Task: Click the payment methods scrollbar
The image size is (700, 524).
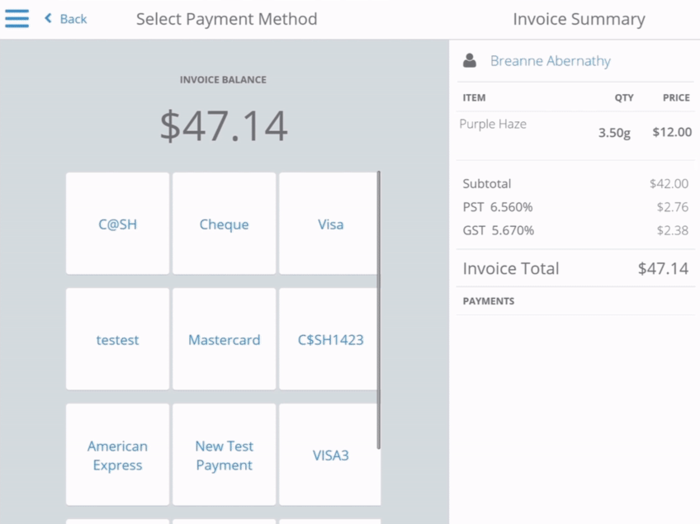Action: (378, 310)
